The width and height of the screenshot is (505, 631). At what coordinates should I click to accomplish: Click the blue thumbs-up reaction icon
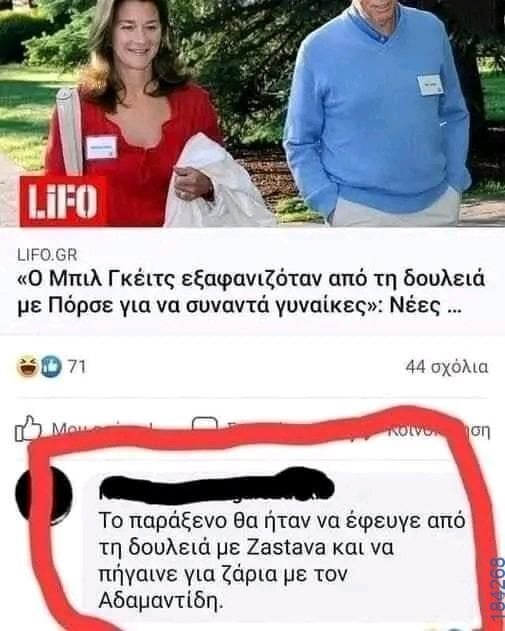(x=52, y=367)
